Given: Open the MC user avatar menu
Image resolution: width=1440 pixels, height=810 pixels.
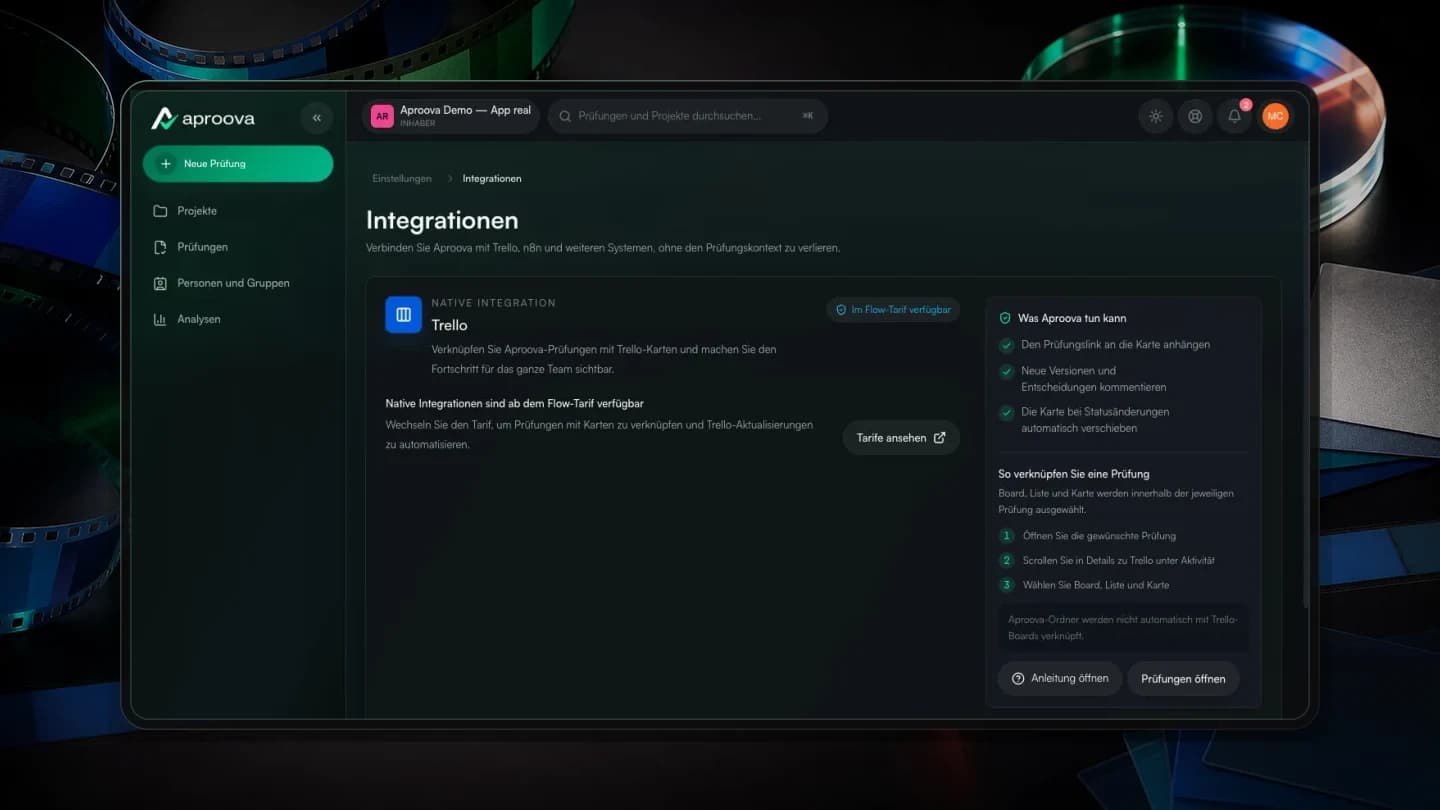Looking at the screenshot, I should point(1275,116).
